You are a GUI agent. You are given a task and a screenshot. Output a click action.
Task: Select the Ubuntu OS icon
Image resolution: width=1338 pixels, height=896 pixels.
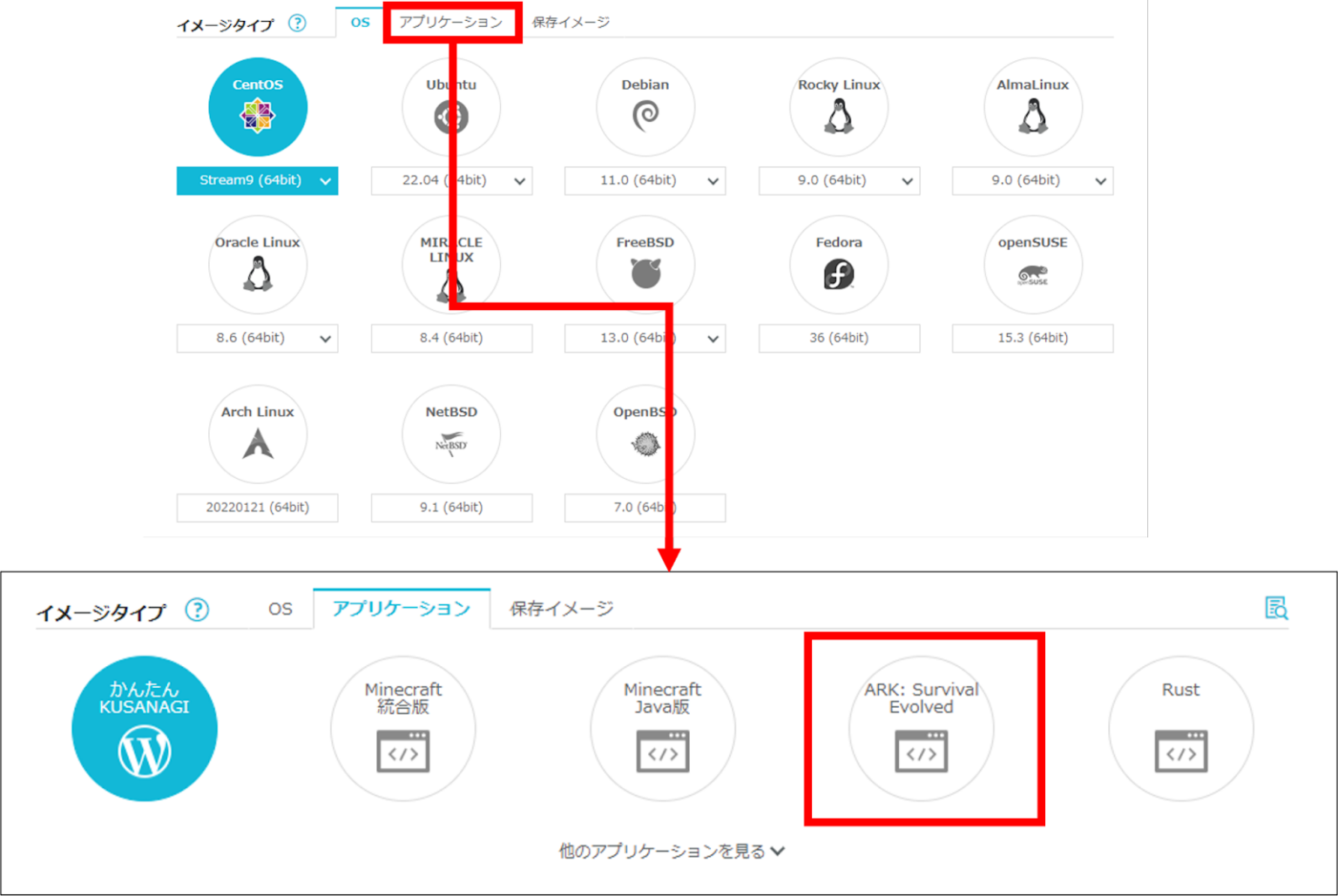point(450,107)
